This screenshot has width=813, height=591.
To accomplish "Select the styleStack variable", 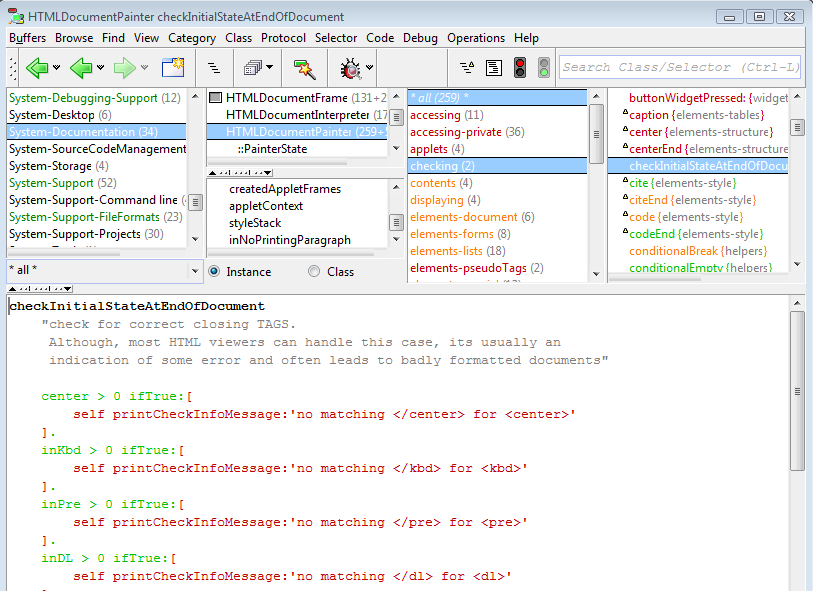I will pyautogui.click(x=297, y=223).
